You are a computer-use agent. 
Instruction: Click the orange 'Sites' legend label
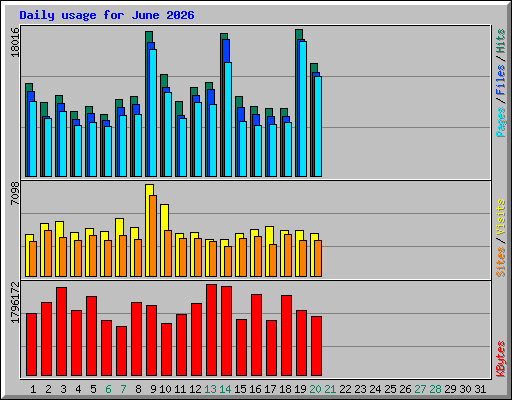point(501,262)
